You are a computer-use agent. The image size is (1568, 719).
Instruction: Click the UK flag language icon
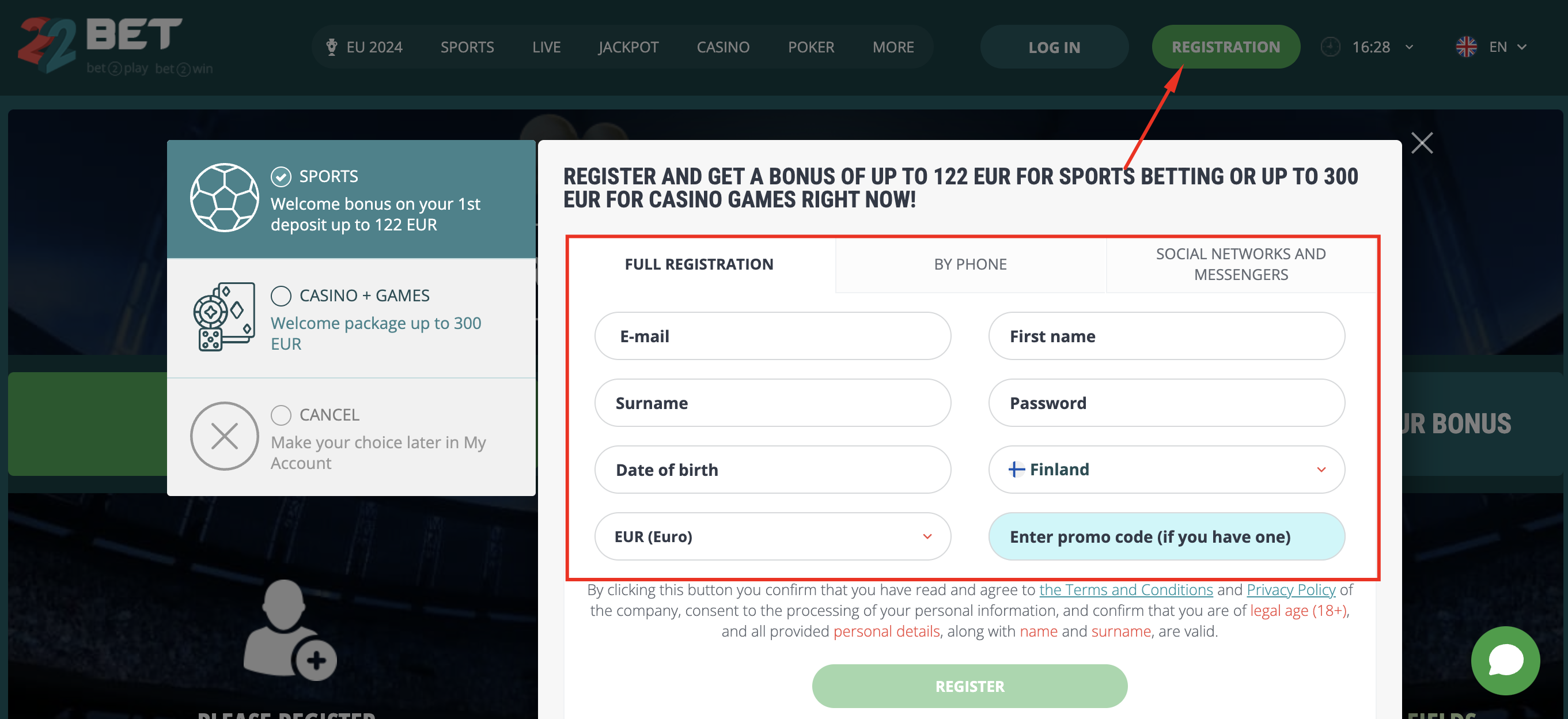tap(1465, 47)
